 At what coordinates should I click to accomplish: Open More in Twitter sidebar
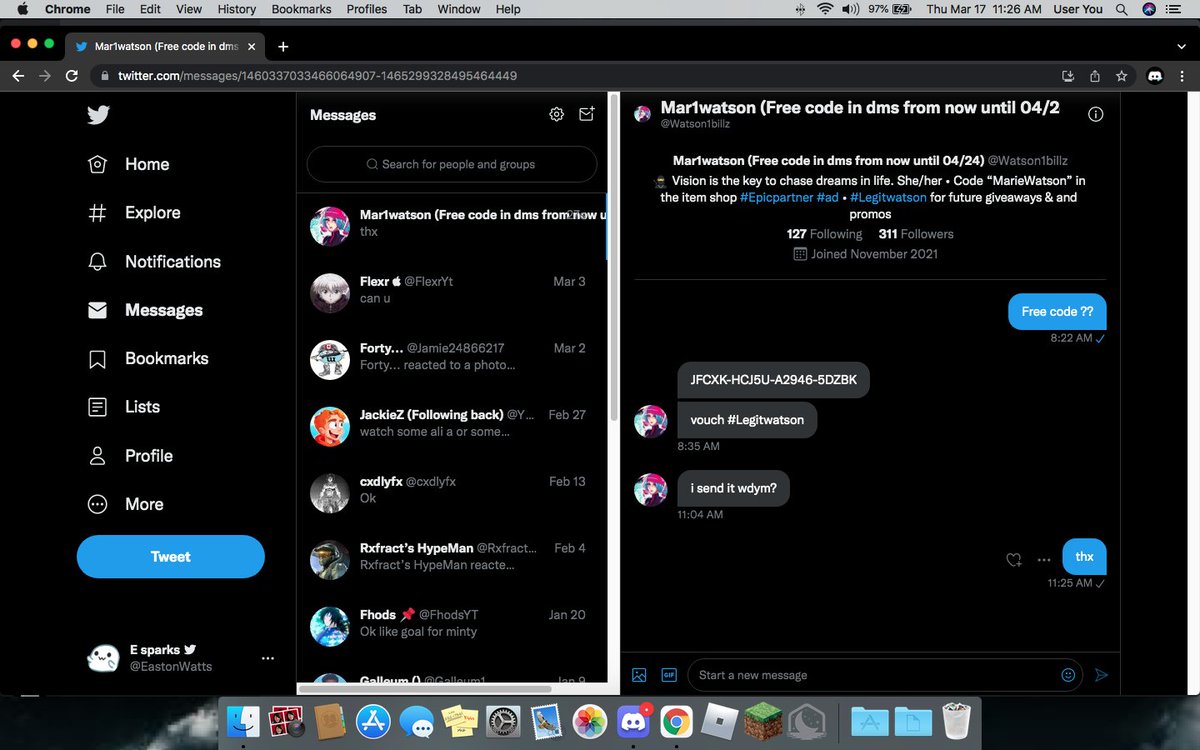tap(126, 504)
